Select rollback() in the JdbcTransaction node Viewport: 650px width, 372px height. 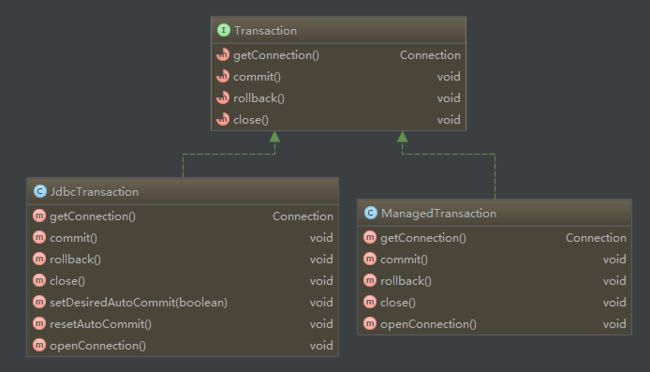point(75,259)
